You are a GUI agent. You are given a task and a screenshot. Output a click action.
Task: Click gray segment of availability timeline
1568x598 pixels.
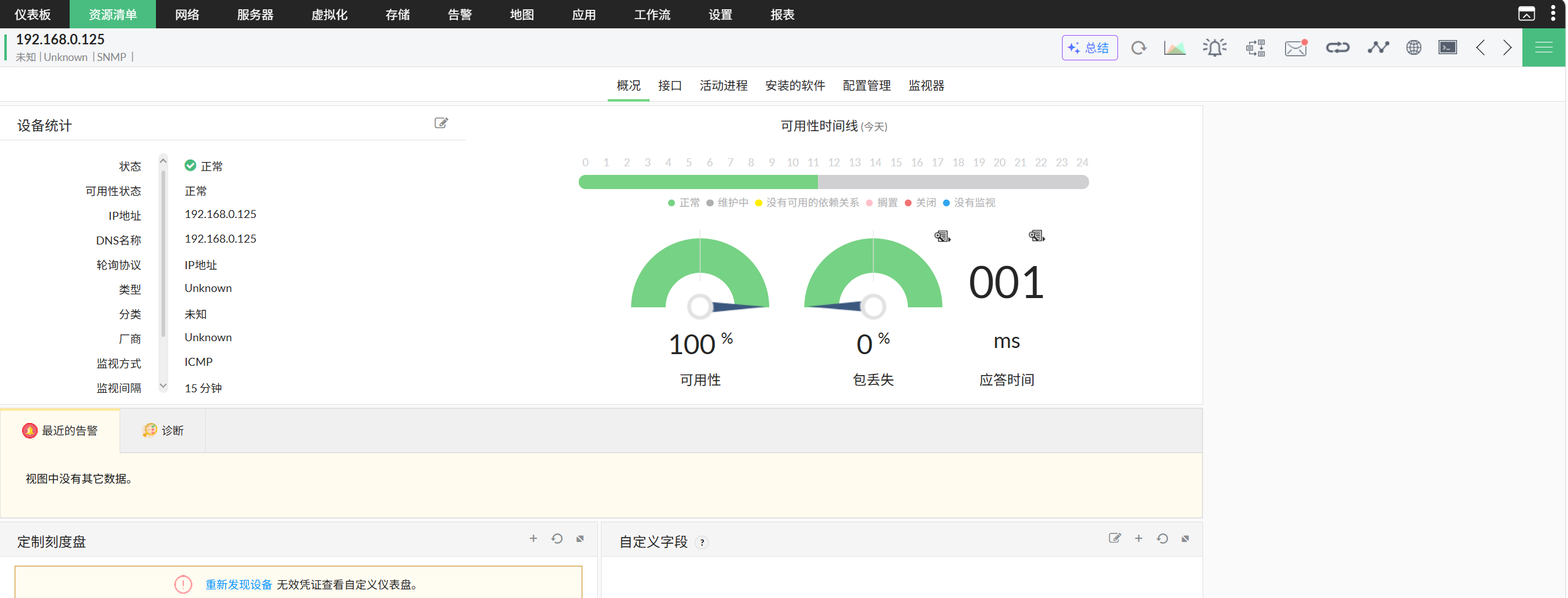953,182
